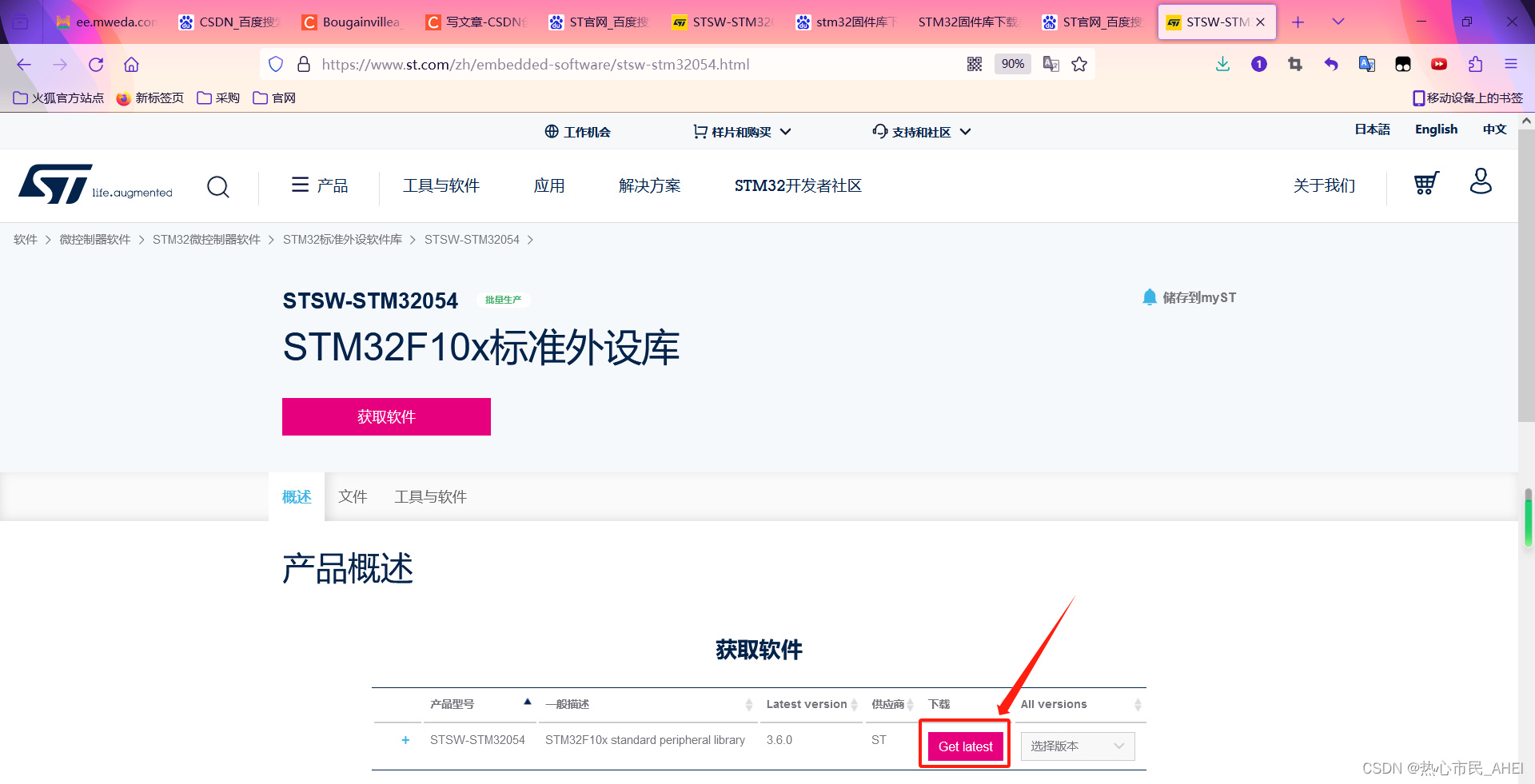Open the user account login
The height and width of the screenshot is (784, 1535).
[x=1481, y=181]
